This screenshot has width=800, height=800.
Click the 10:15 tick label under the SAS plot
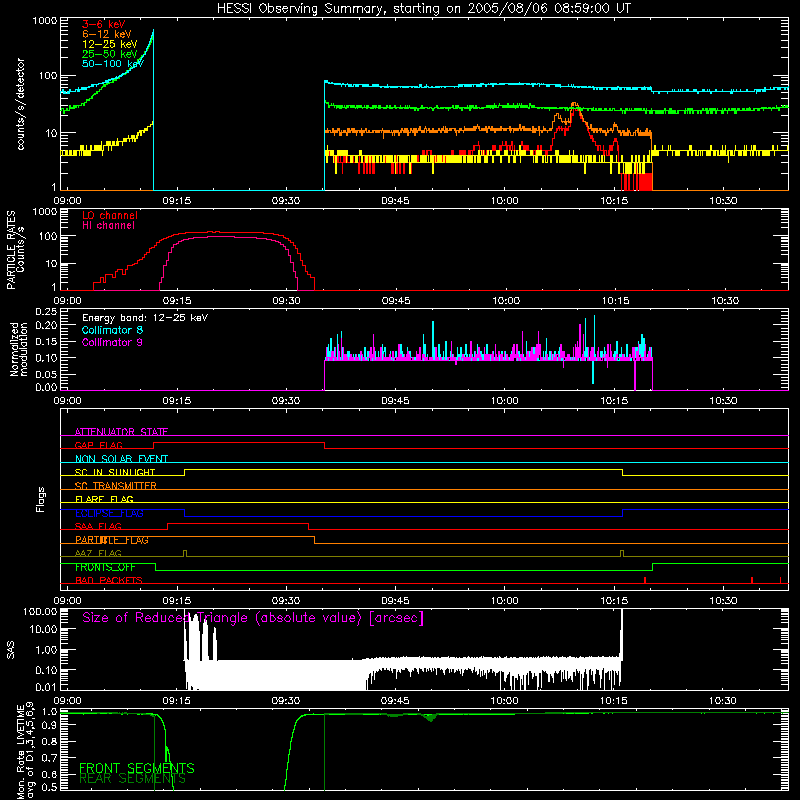click(x=613, y=701)
